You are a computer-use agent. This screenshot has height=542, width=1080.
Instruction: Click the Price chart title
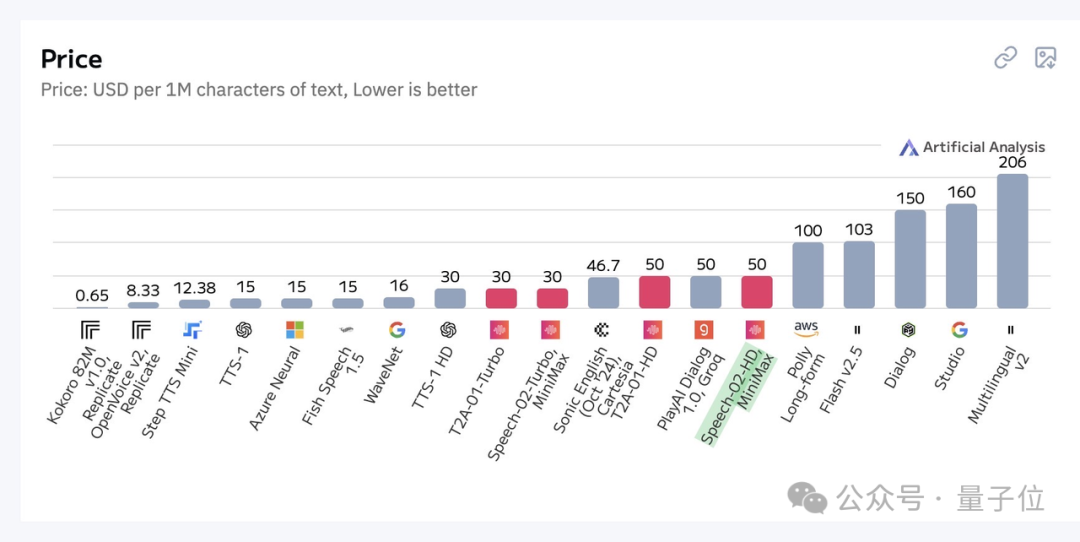point(72,59)
